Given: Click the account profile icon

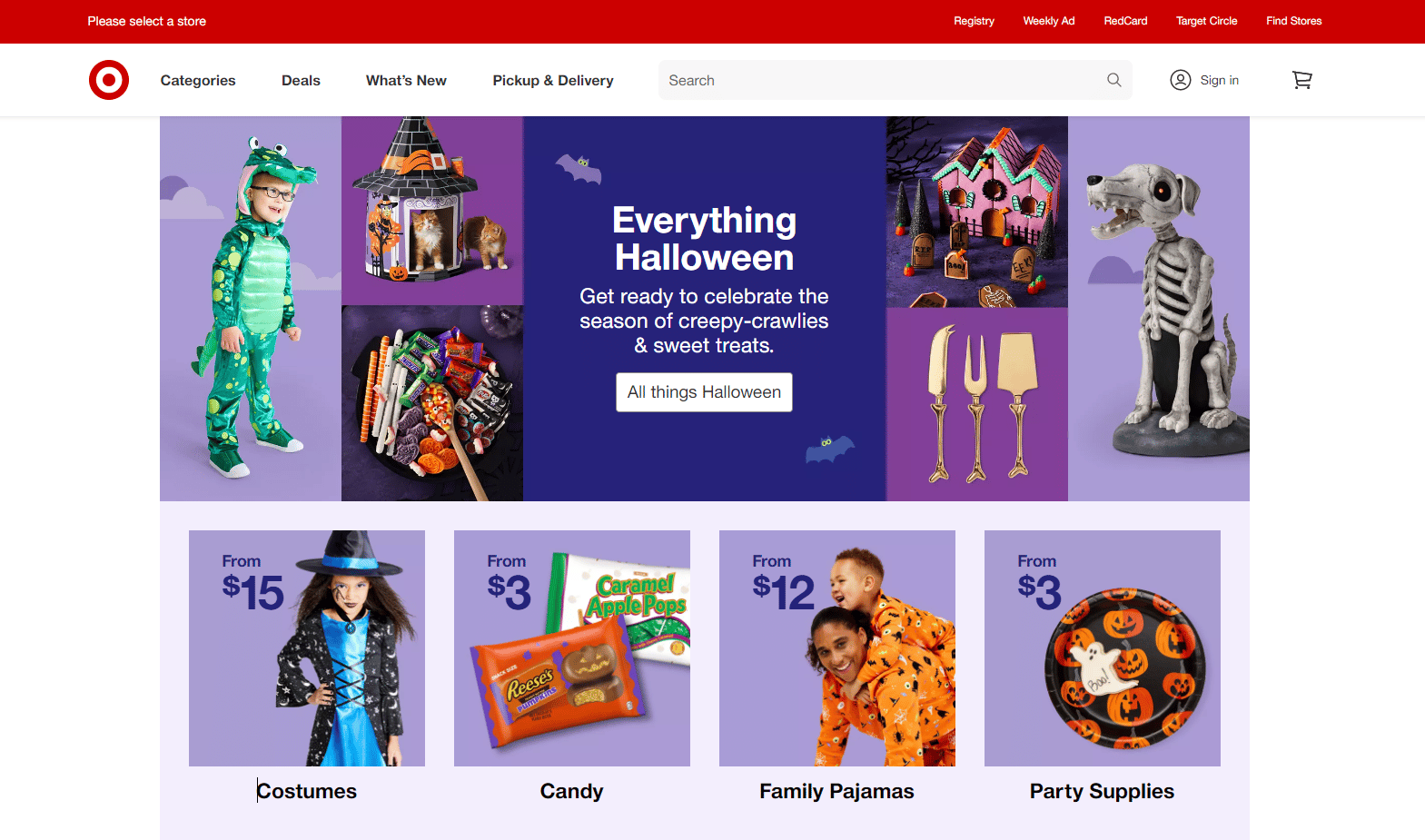Looking at the screenshot, I should click(1180, 80).
